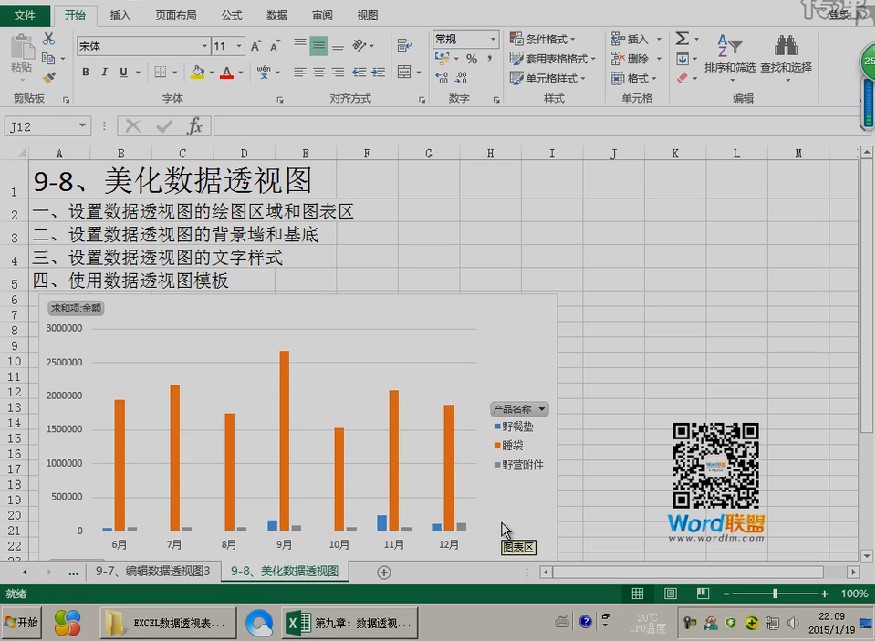
Task: Switch to the 页面布局 ribbon tab
Action: pyautogui.click(x=176, y=15)
